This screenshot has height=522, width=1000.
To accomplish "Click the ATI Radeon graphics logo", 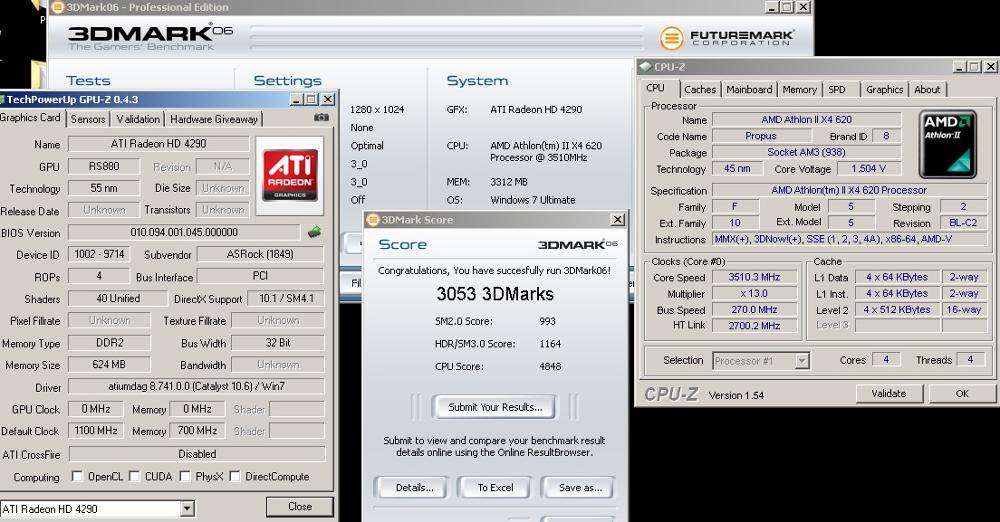I will tap(290, 175).
